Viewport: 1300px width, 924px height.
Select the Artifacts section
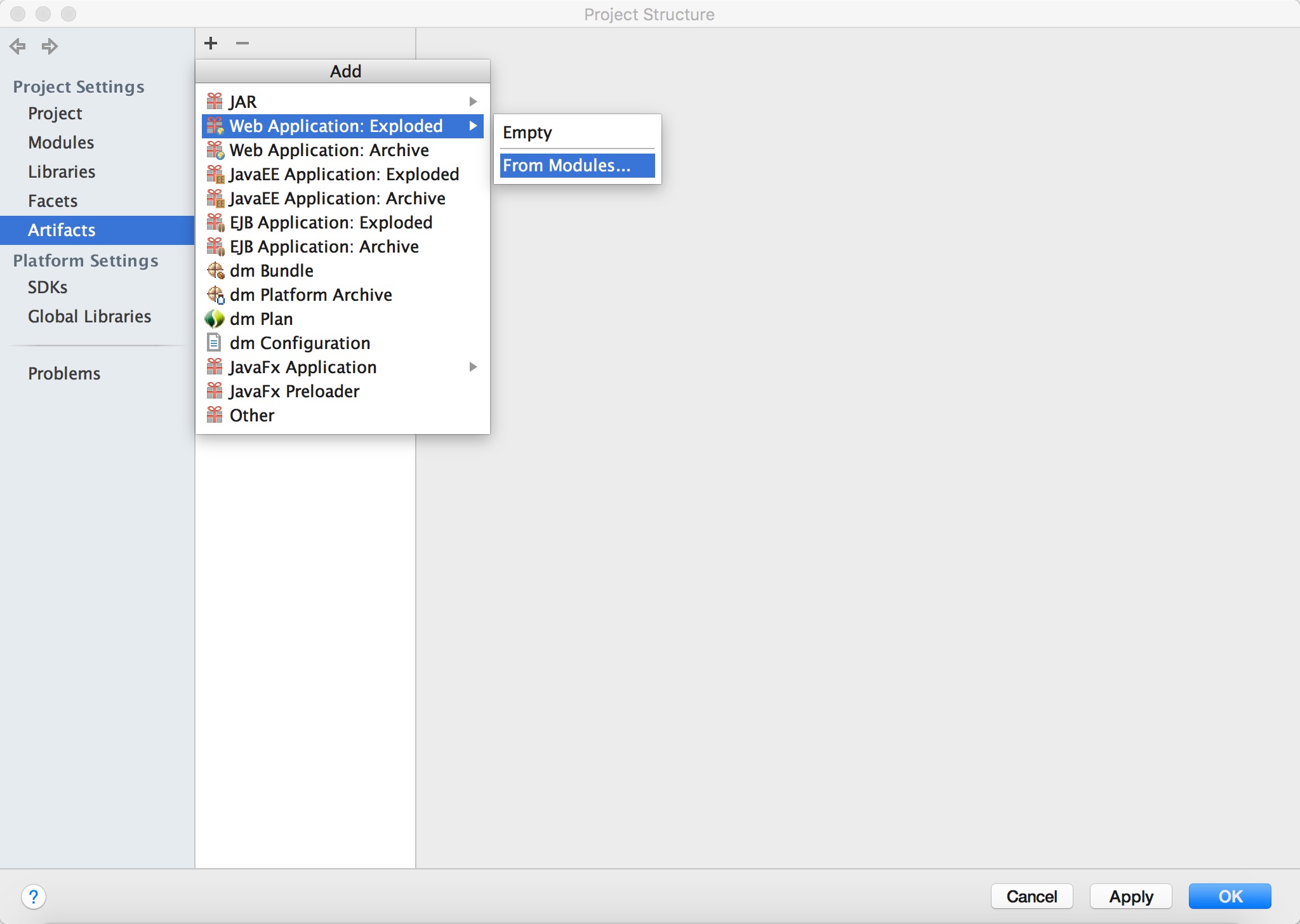pyautogui.click(x=63, y=229)
